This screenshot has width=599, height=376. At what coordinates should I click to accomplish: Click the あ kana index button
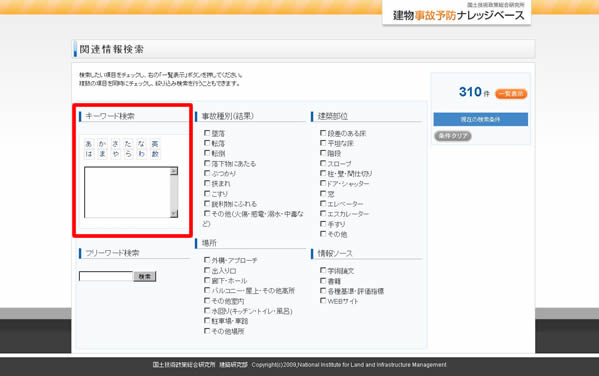point(89,144)
